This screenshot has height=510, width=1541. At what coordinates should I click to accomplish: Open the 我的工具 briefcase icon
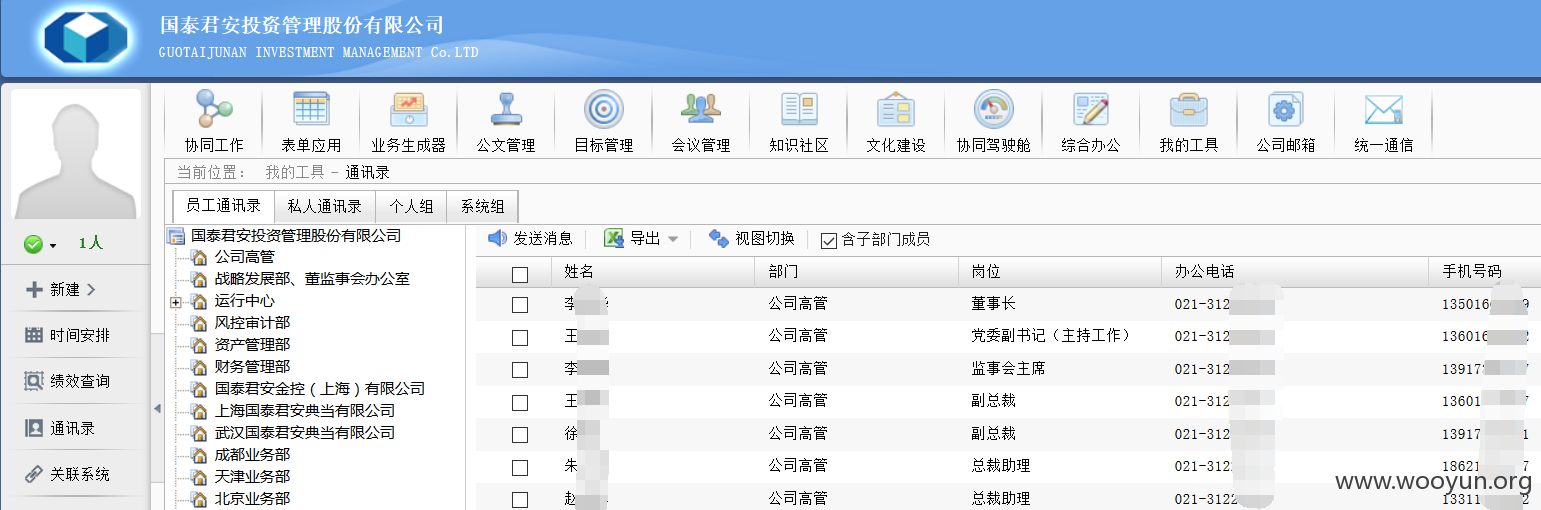(1189, 108)
